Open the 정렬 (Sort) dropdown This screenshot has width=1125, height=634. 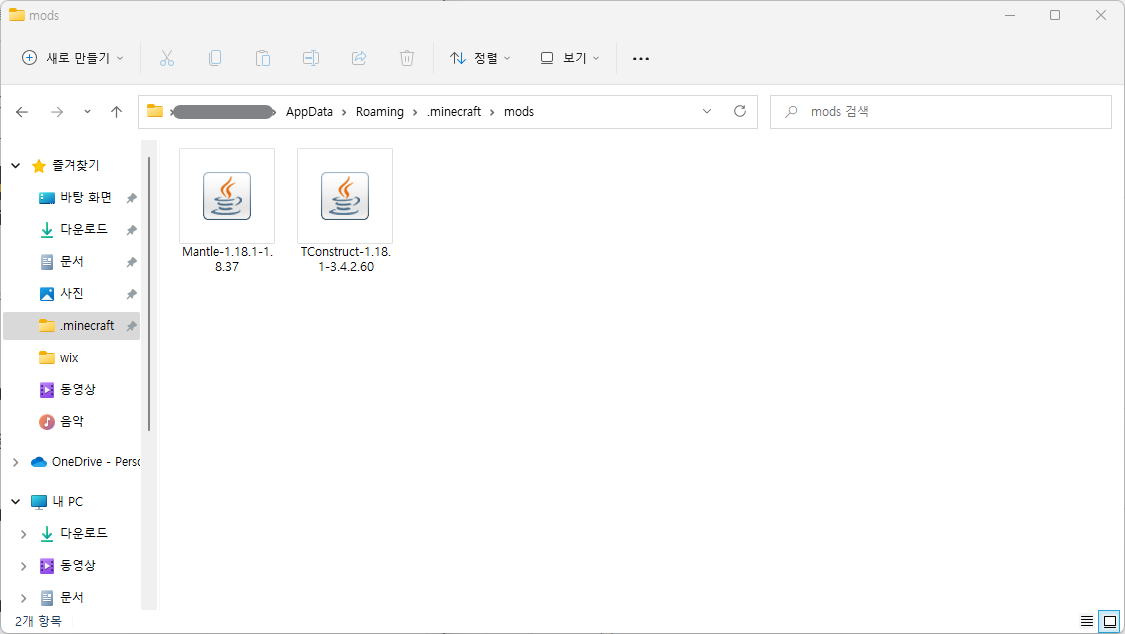(480, 58)
